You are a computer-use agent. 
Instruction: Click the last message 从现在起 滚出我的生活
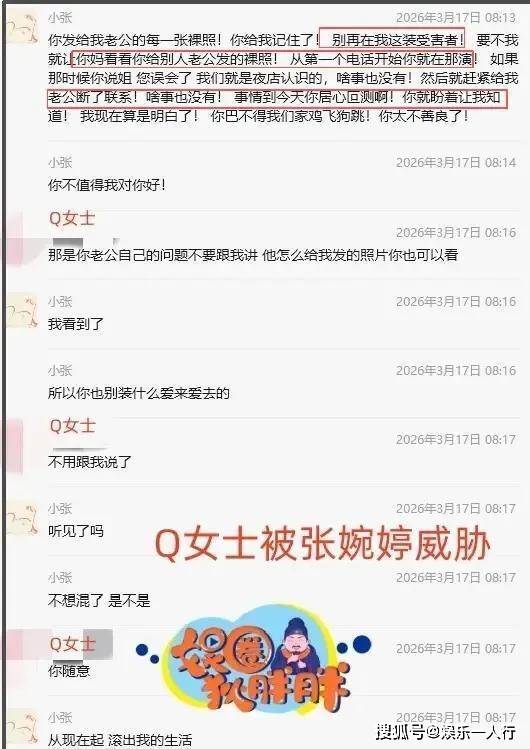pos(120,740)
